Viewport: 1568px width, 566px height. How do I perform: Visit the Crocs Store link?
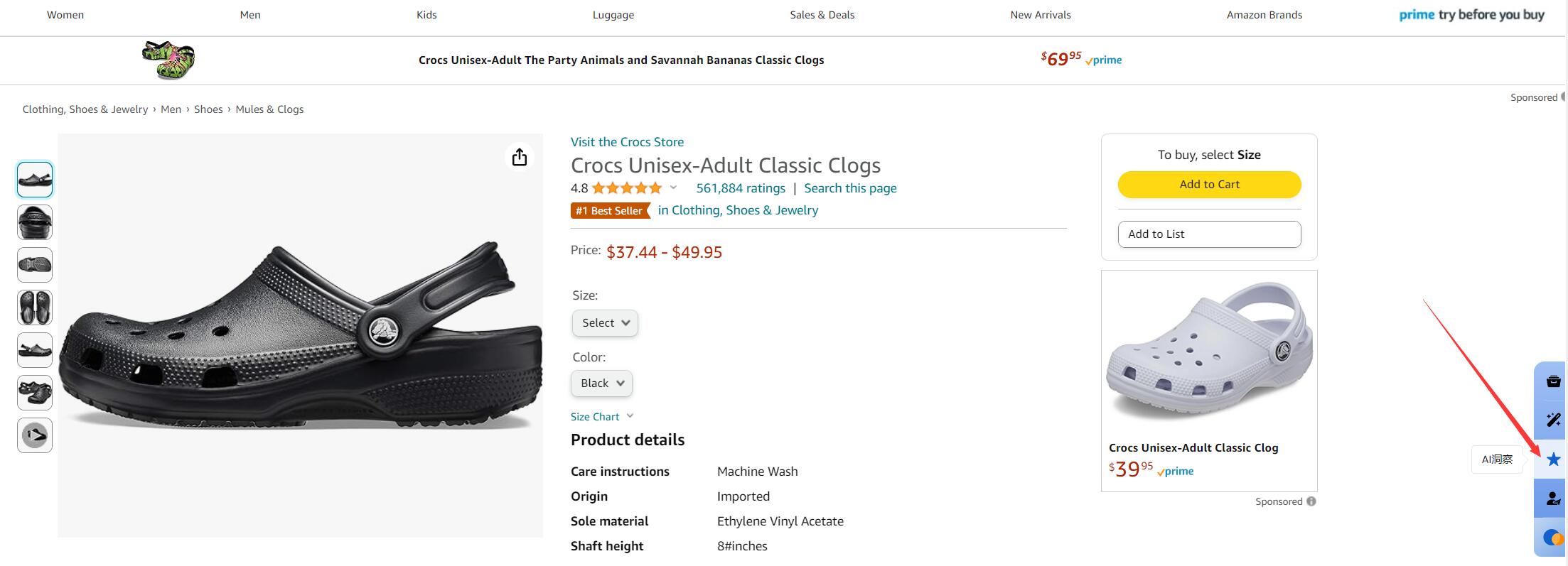[x=627, y=142]
